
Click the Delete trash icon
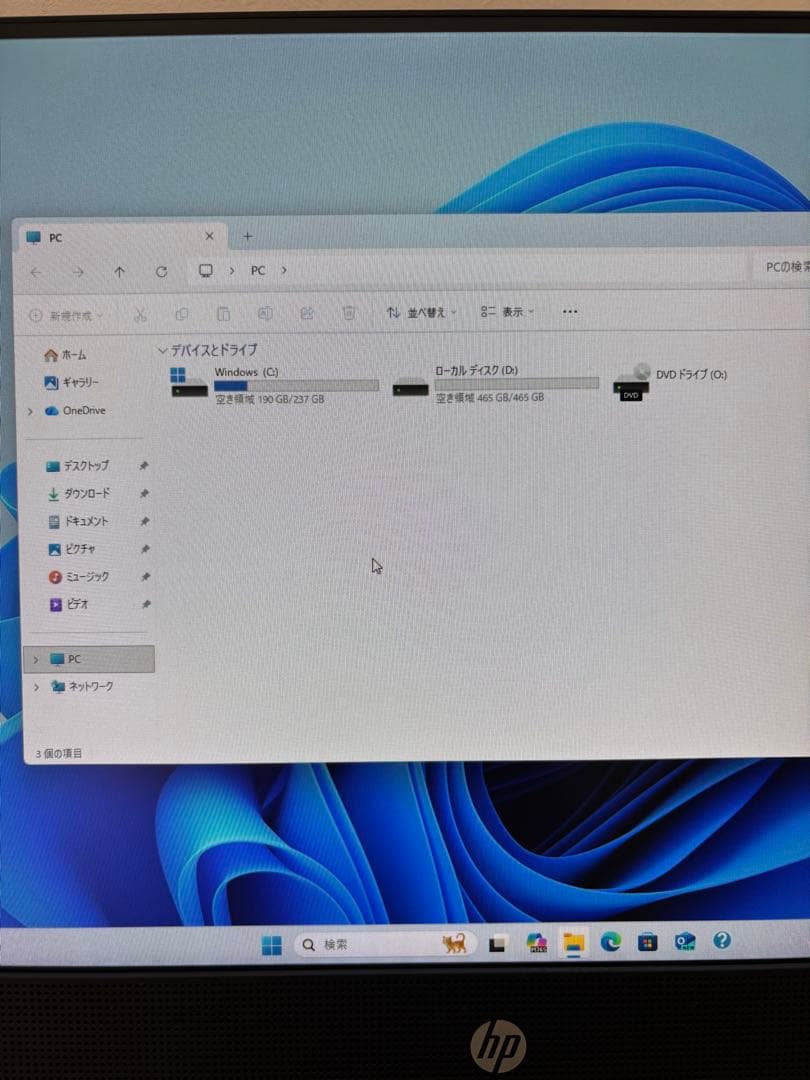(349, 313)
